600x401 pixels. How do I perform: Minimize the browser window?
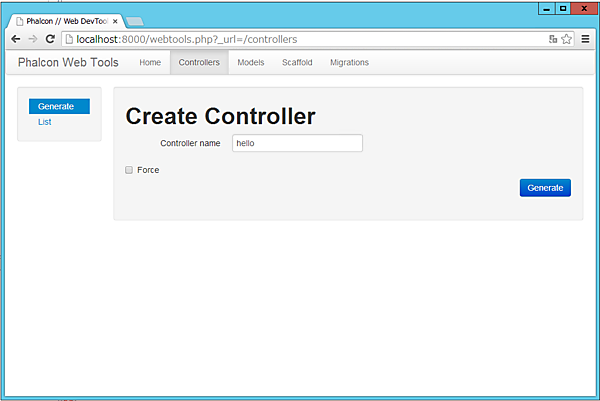click(546, 8)
